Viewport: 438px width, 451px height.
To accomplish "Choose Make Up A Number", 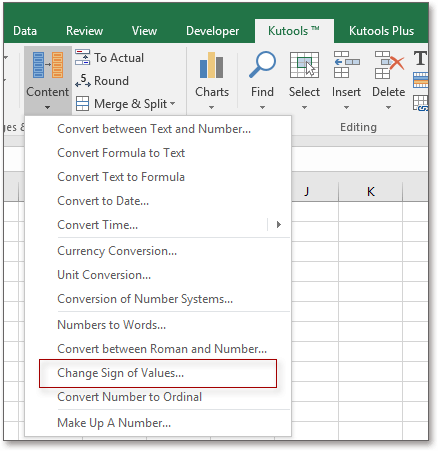I will 158,423.
